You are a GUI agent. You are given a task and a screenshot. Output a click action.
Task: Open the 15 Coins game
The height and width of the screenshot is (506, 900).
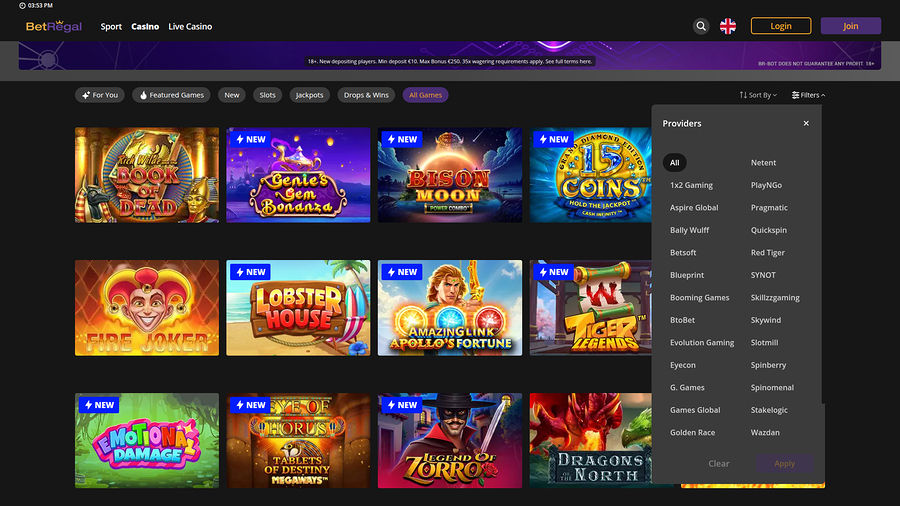pyautogui.click(x=591, y=175)
